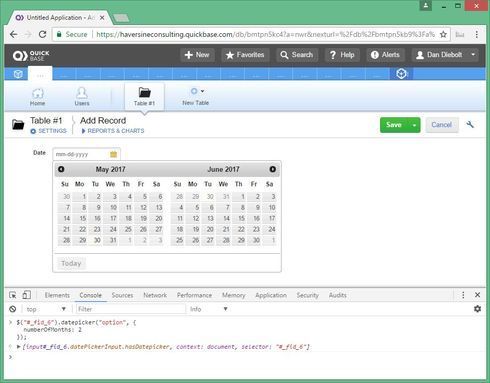The width and height of the screenshot is (490, 383).
Task: Clear console with the circle-slash icon
Action: pyautogui.click(x=13, y=309)
